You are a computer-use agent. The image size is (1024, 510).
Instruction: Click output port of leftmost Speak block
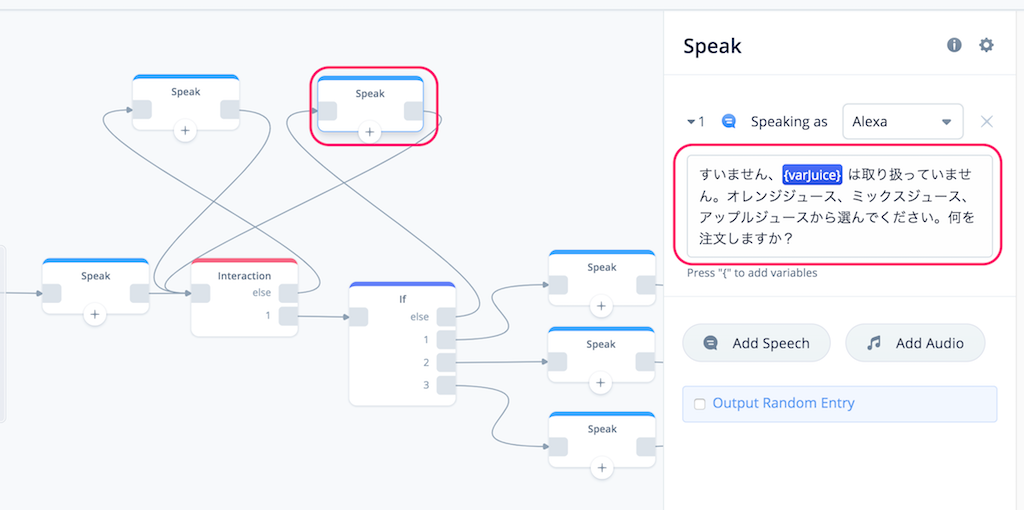tap(140, 293)
